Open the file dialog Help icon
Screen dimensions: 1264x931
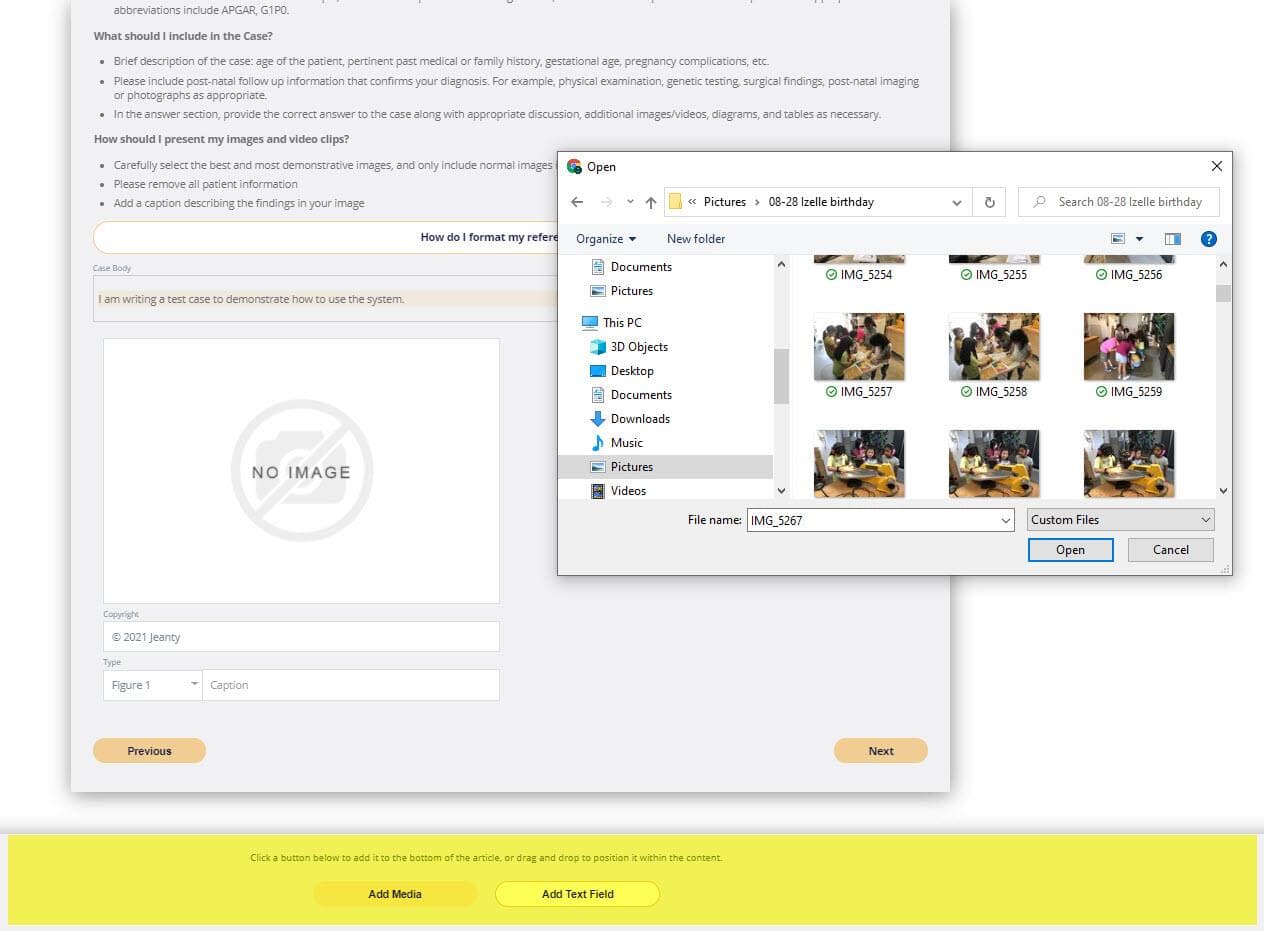click(x=1208, y=239)
